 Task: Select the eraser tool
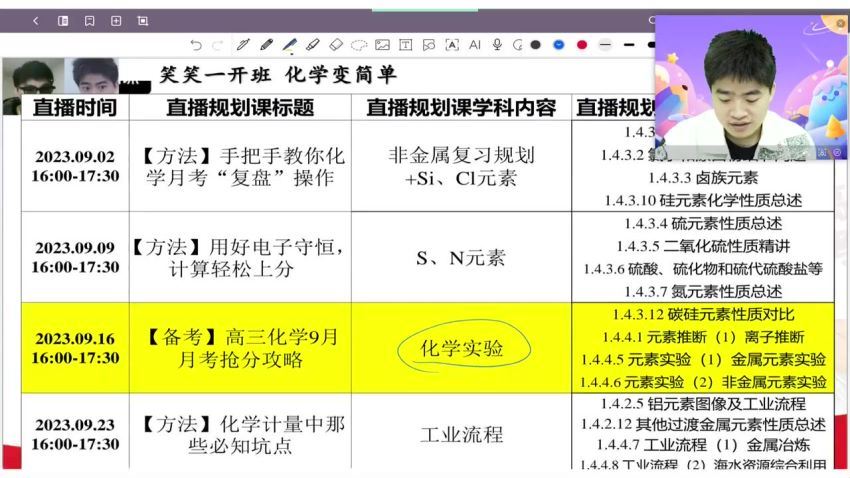coord(336,45)
